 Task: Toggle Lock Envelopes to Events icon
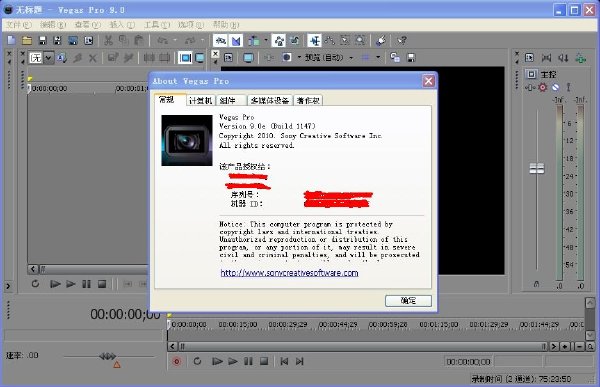coord(279,40)
